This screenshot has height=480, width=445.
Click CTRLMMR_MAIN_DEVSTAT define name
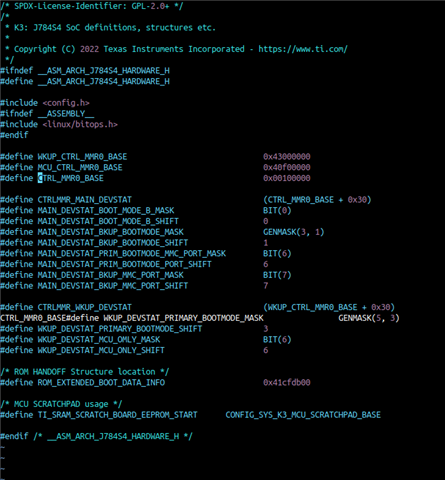(x=84, y=200)
